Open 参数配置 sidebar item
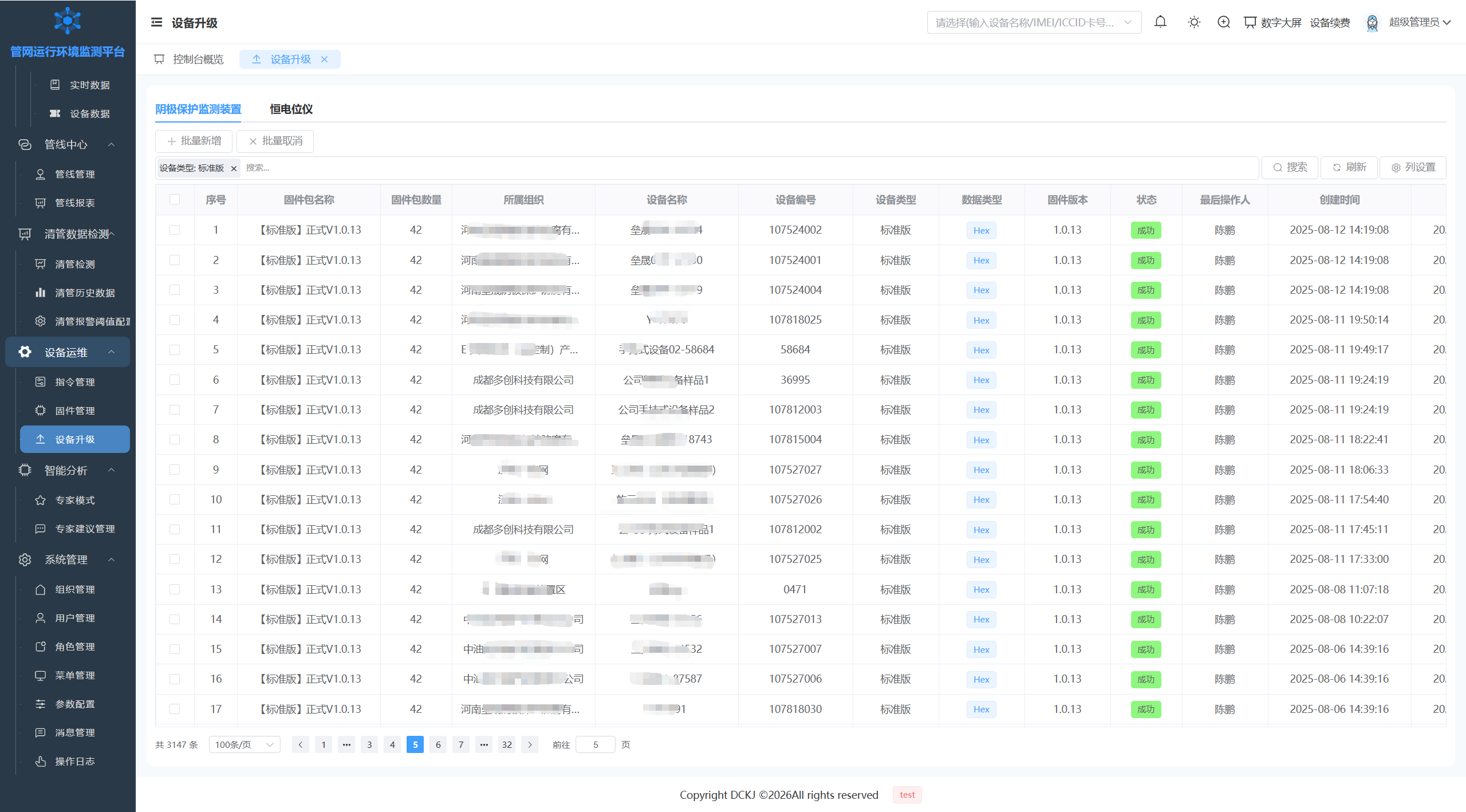 click(74, 704)
